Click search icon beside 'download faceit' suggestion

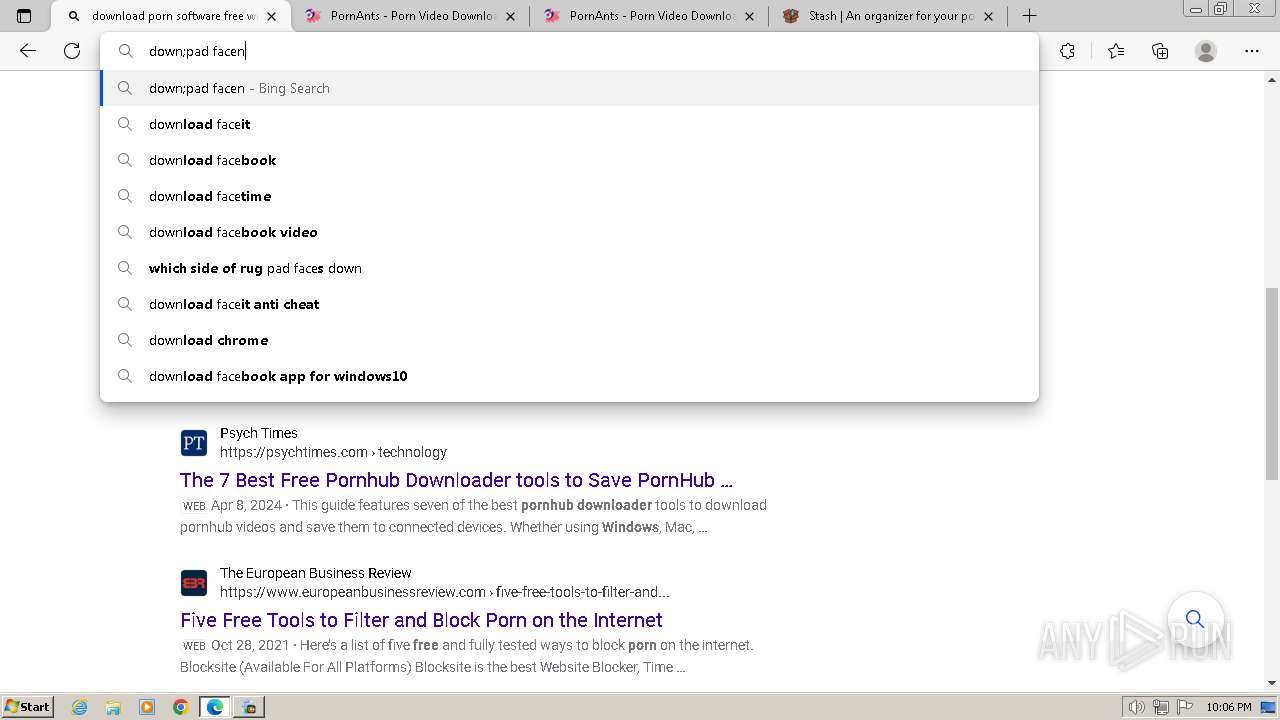pos(125,124)
